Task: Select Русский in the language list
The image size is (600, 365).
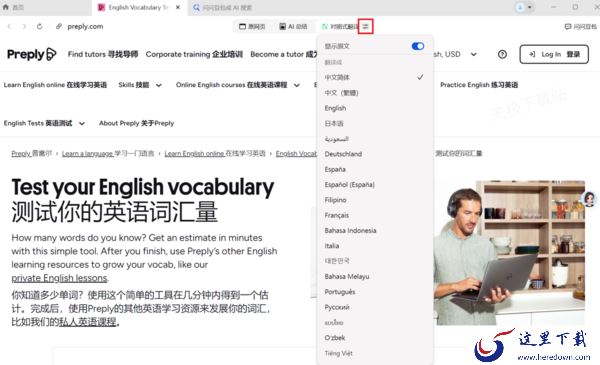Action: [x=375, y=307]
